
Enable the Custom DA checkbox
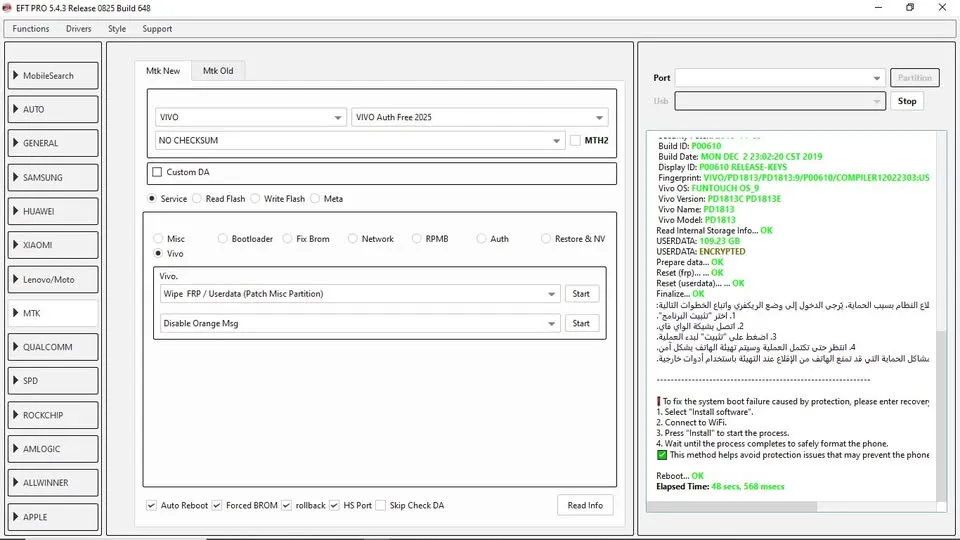[x=157, y=173]
